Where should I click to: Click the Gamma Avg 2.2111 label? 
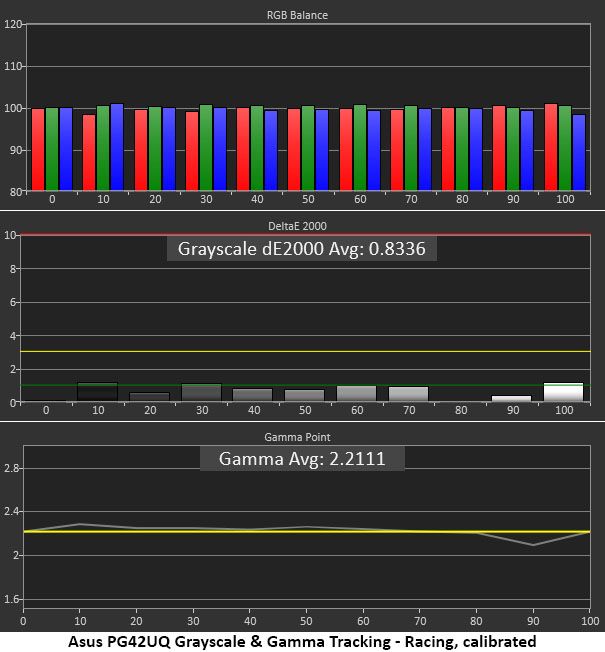(x=302, y=459)
